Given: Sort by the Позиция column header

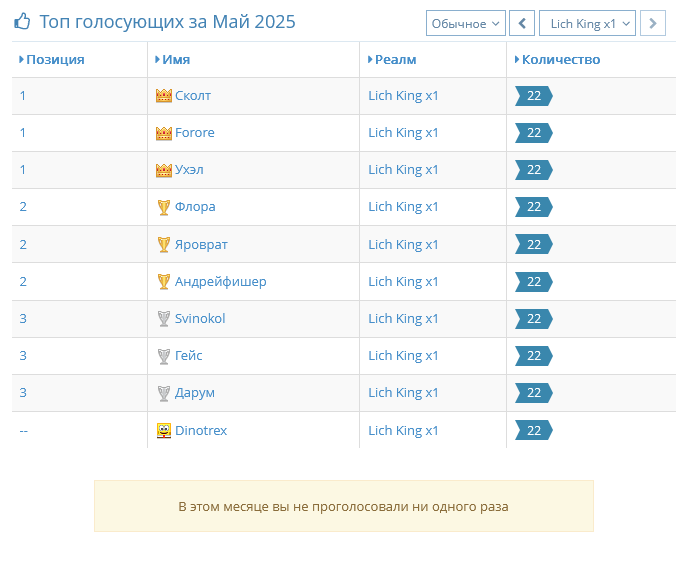Looking at the screenshot, I should tap(52, 60).
